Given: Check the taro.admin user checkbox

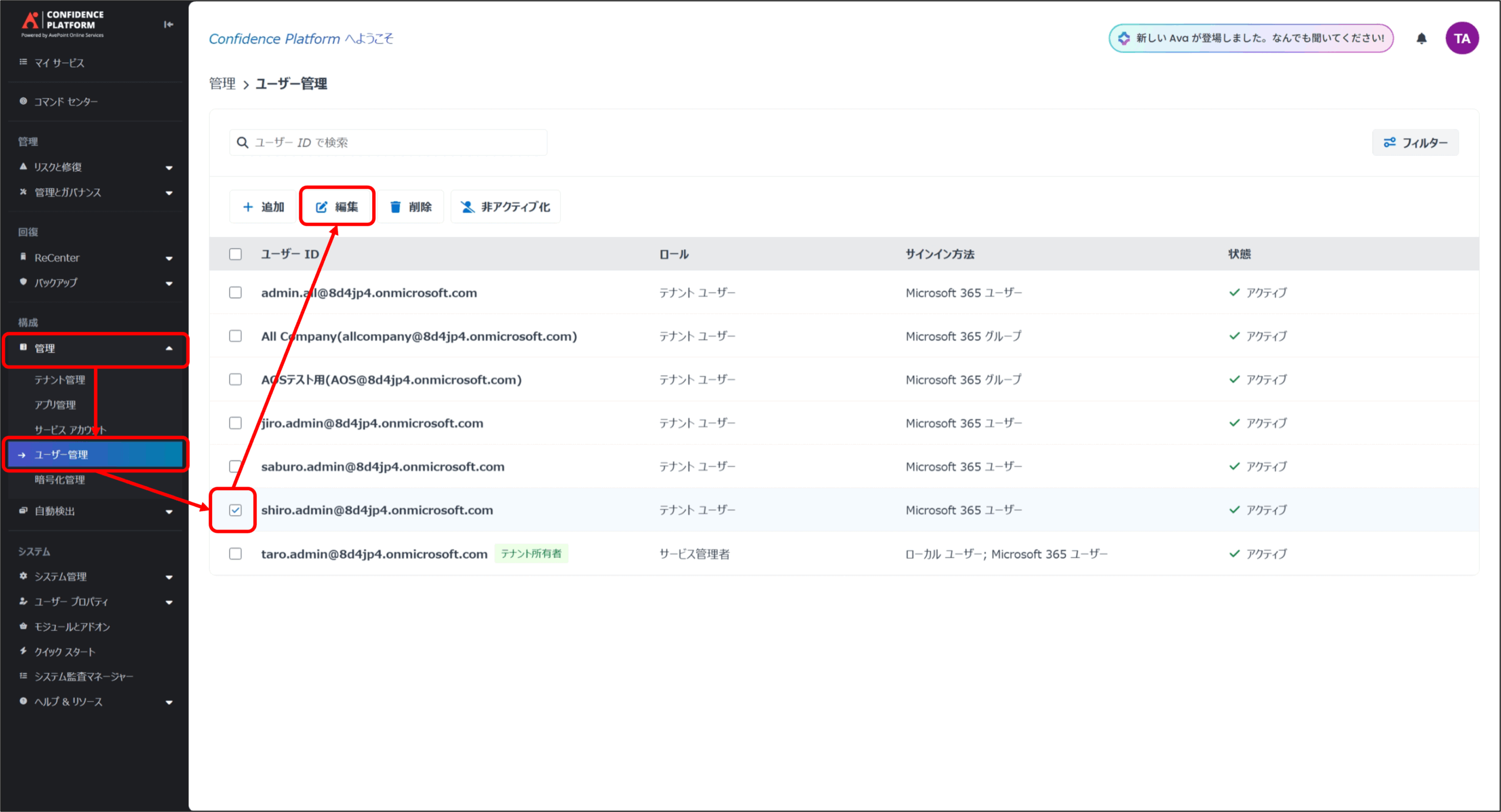Looking at the screenshot, I should (235, 553).
